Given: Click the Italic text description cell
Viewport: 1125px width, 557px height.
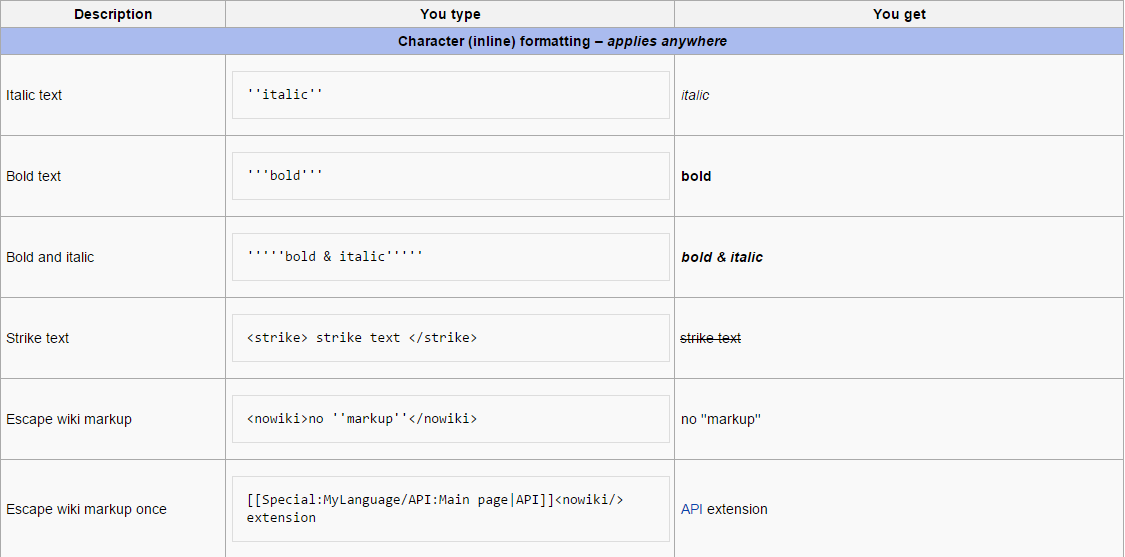Looking at the screenshot, I should pyautogui.click(x=34, y=95).
